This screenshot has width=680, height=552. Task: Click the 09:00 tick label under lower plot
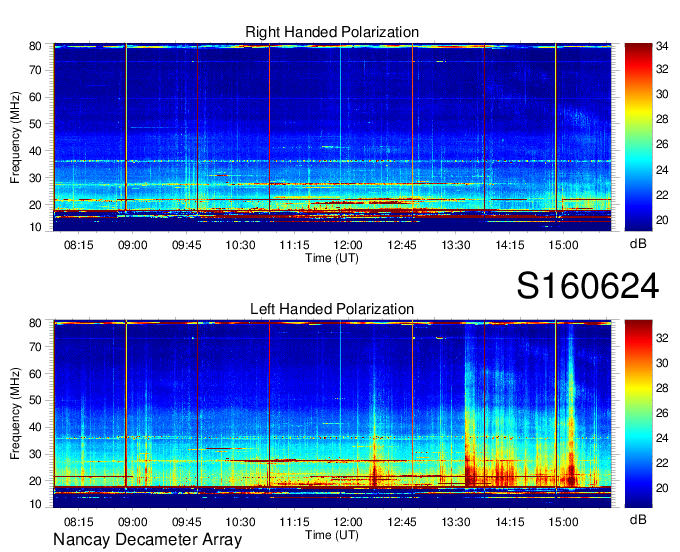pos(132,522)
